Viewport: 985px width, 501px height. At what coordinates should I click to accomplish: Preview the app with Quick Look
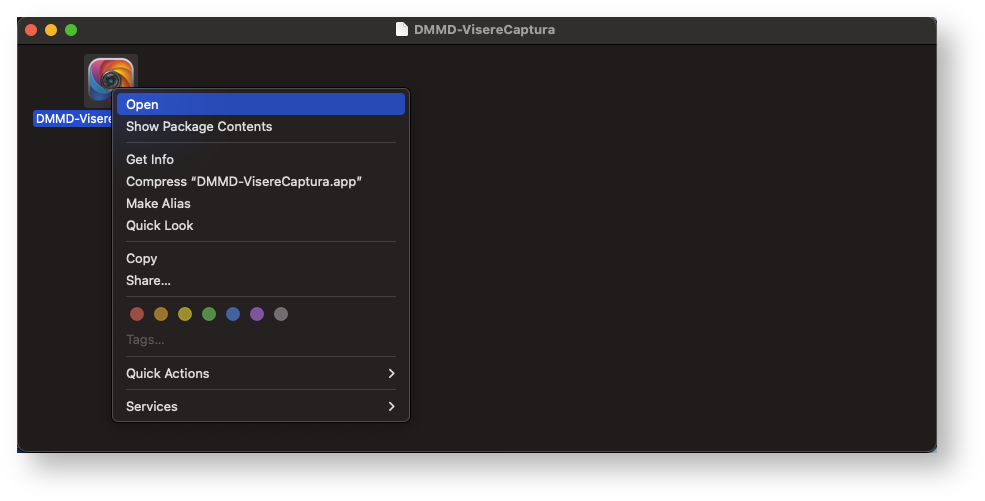tap(160, 226)
